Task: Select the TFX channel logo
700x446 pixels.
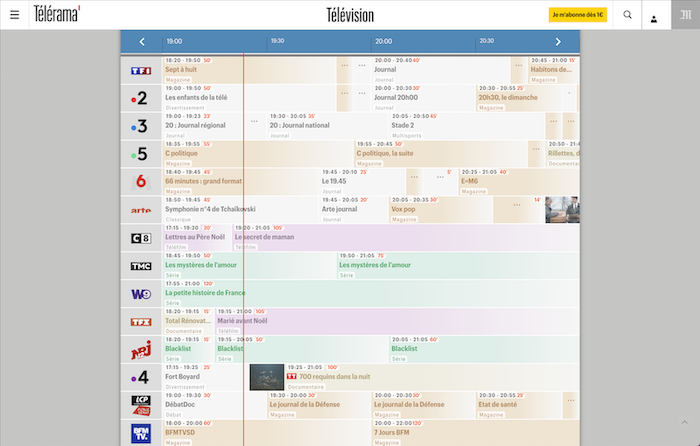Action: pyautogui.click(x=141, y=322)
